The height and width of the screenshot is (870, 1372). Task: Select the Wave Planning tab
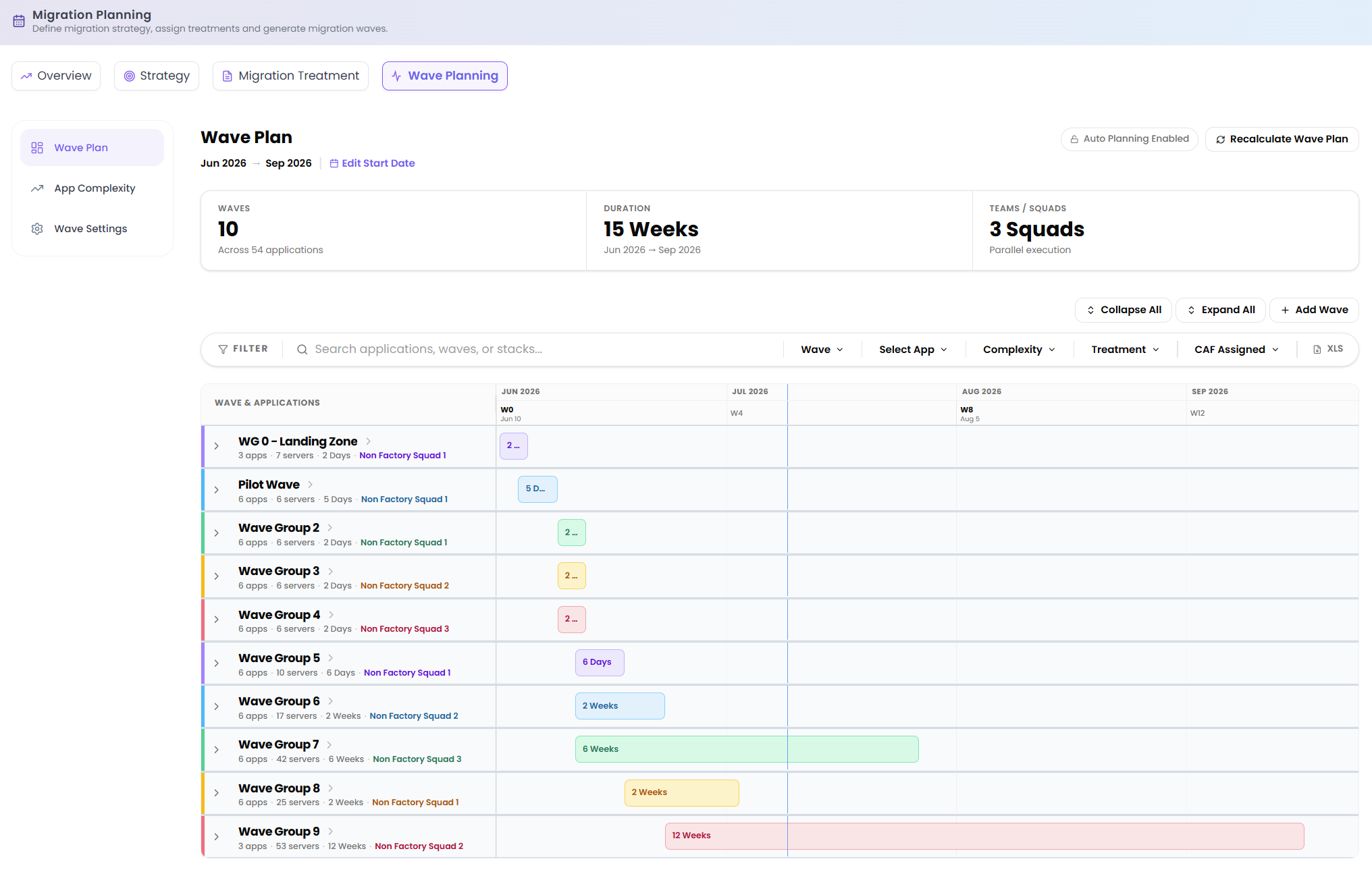[x=445, y=76]
